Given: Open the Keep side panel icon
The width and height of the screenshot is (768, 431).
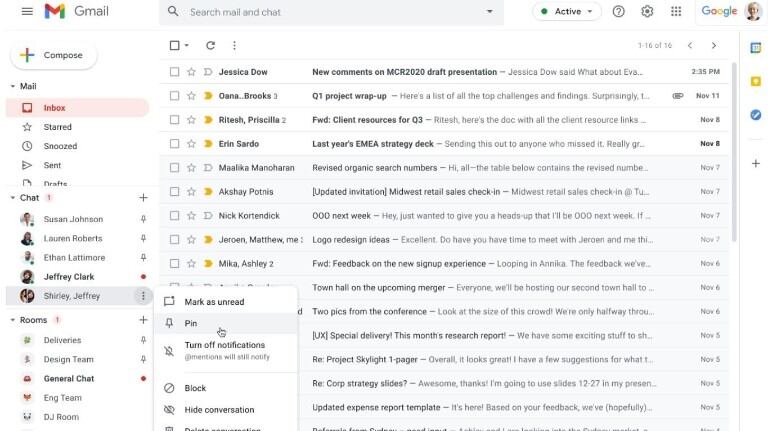Looking at the screenshot, I should 756,81.
